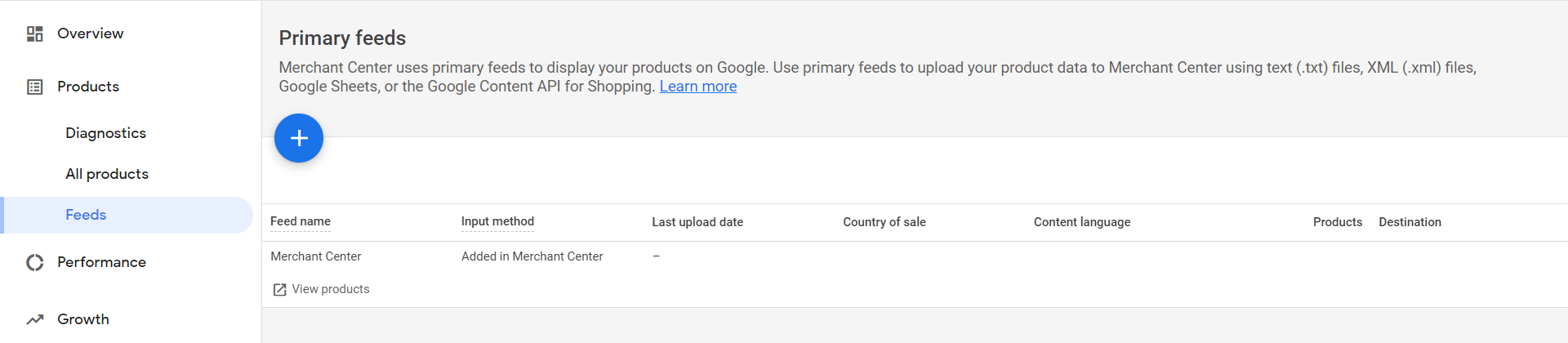Go to Diagnostics in sidebar
Image resolution: width=1568 pixels, height=343 pixels.
coord(105,133)
